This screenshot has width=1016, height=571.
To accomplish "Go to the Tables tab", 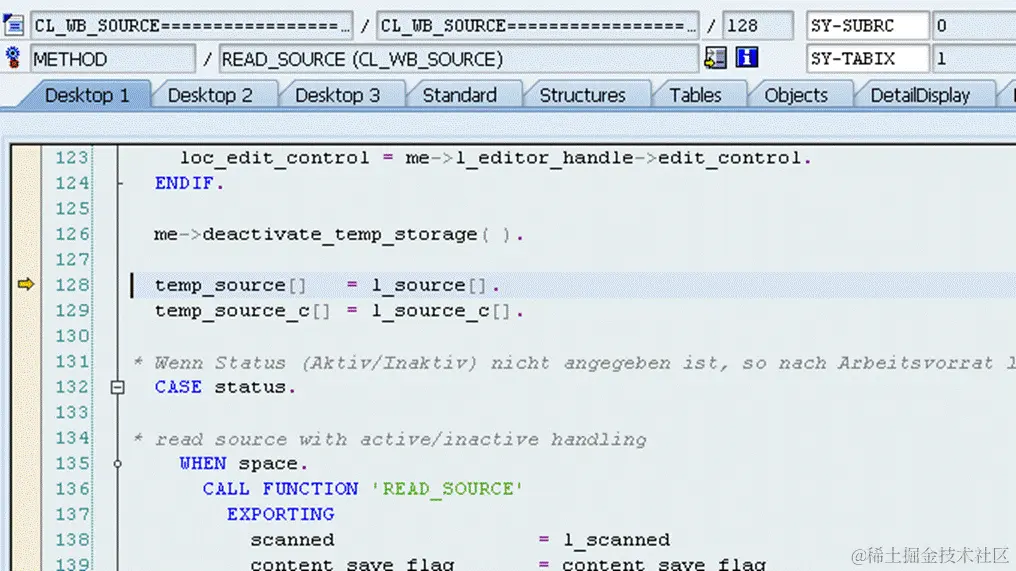I will coord(695,95).
